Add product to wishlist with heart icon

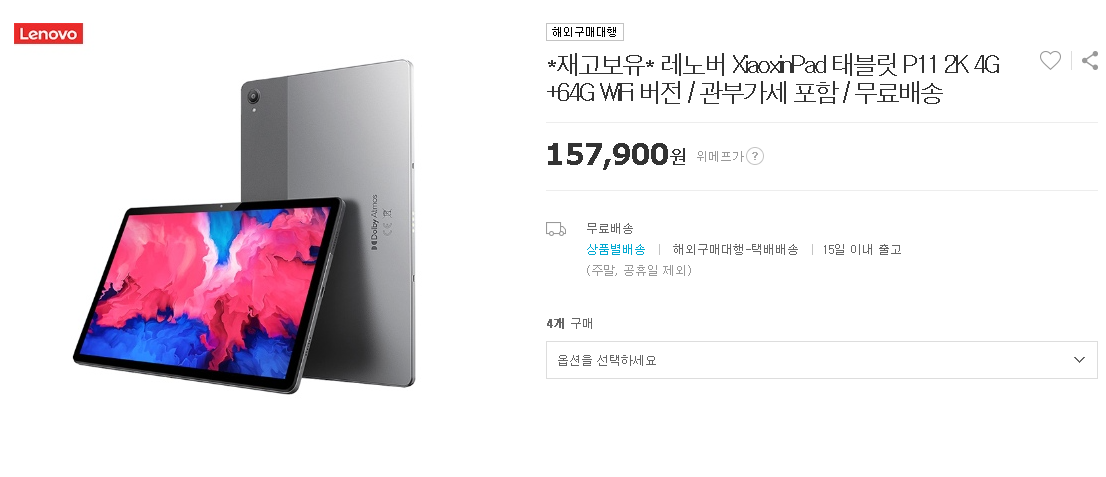[x=1050, y=61]
